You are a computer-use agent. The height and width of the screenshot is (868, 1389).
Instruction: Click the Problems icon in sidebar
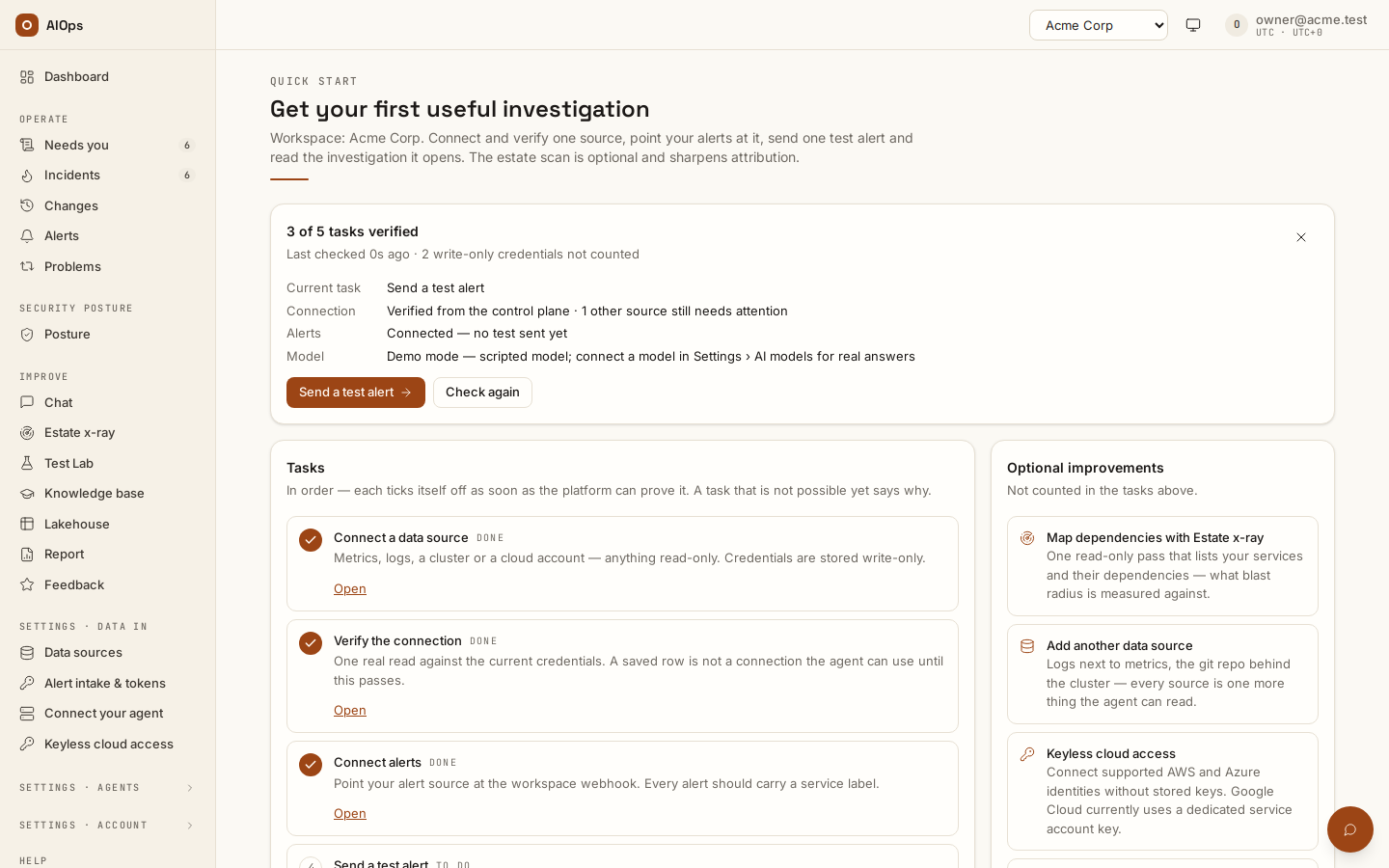coord(27,266)
